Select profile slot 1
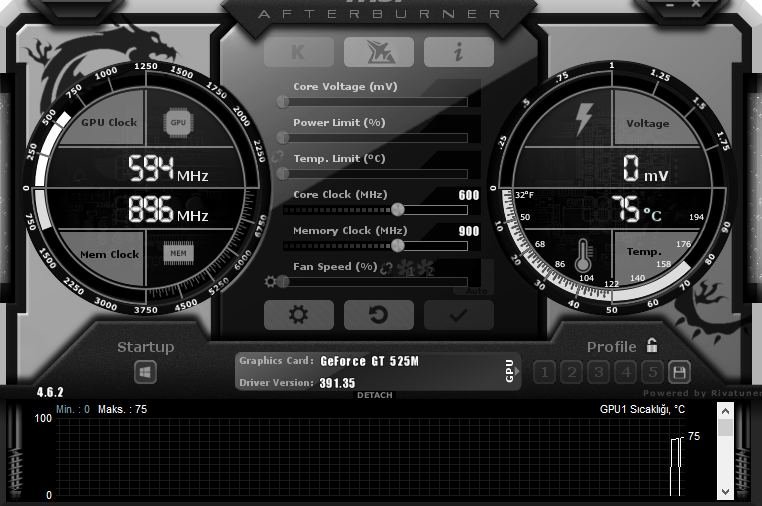 [544, 373]
